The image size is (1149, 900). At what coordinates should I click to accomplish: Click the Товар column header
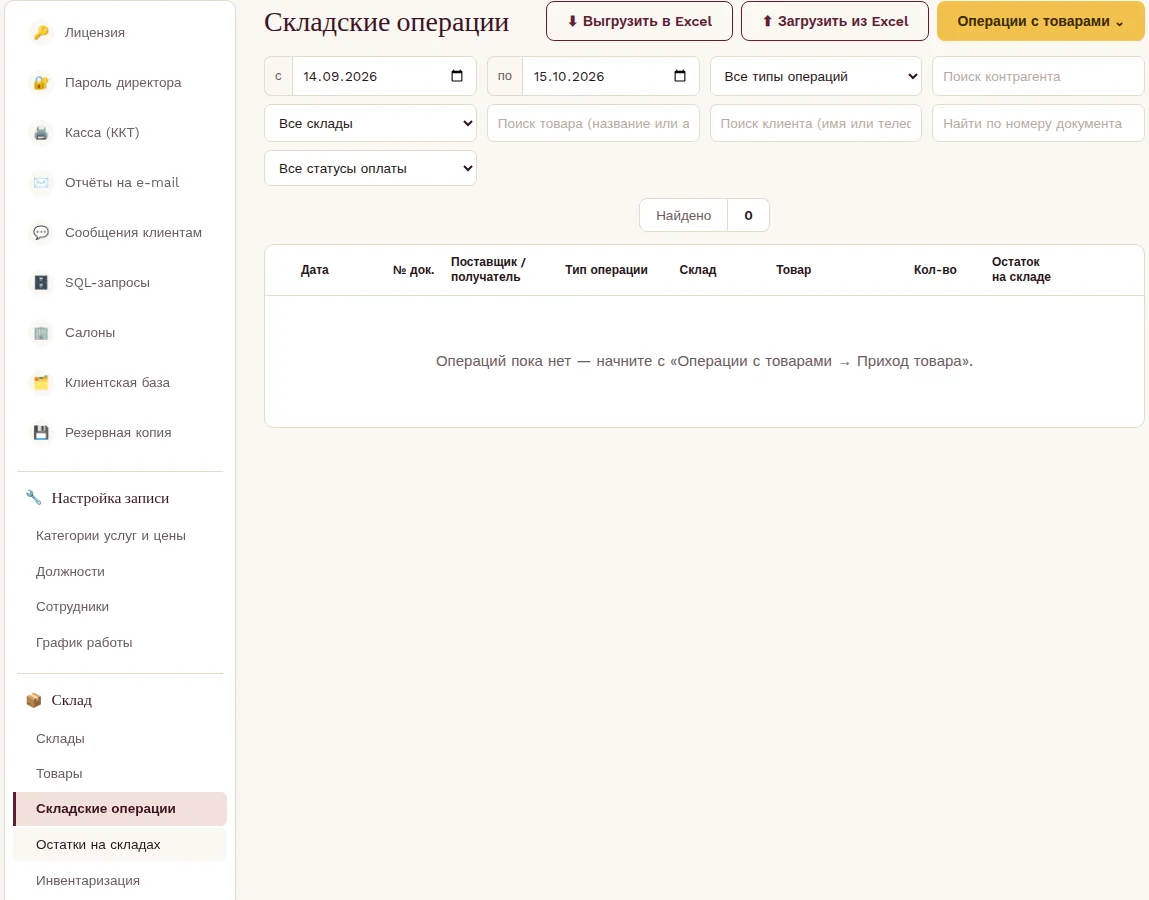click(794, 270)
